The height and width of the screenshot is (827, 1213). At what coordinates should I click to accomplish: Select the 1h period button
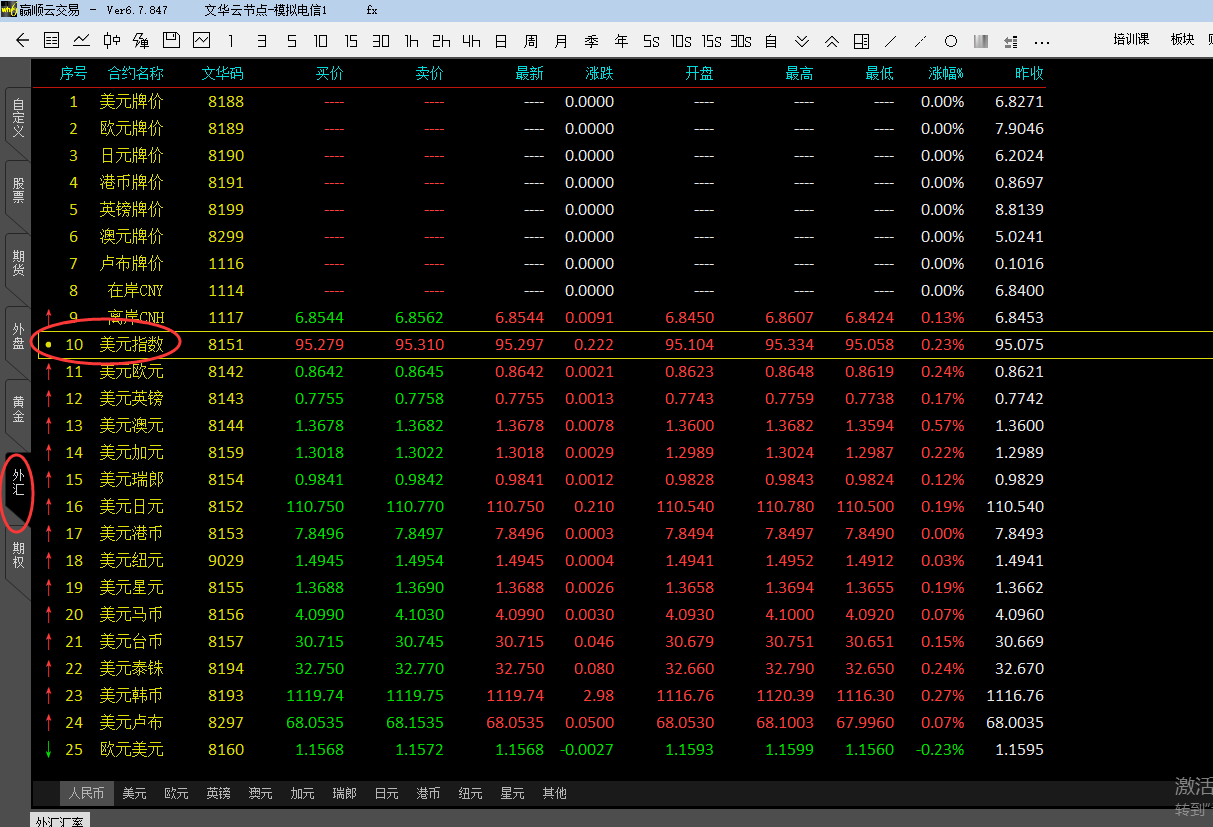411,41
